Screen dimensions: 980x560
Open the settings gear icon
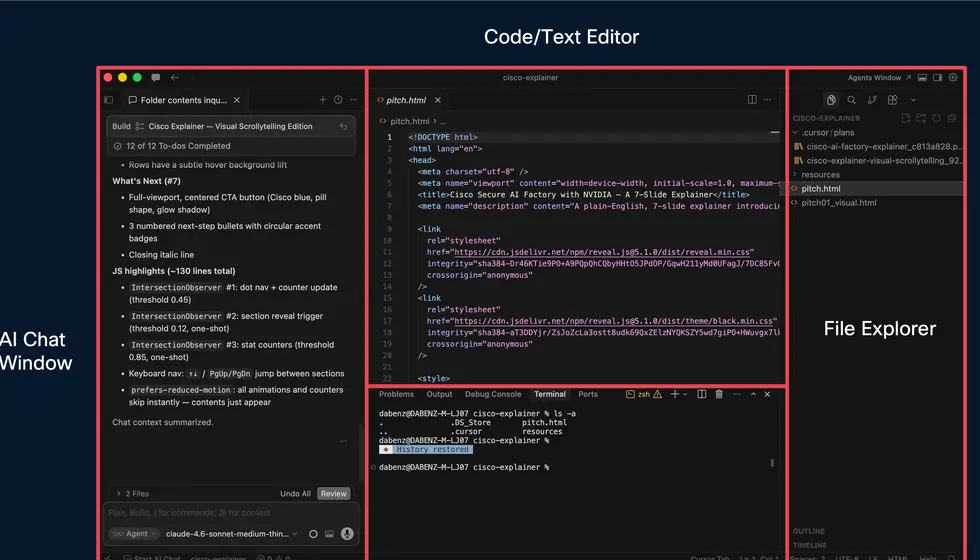[953, 78]
